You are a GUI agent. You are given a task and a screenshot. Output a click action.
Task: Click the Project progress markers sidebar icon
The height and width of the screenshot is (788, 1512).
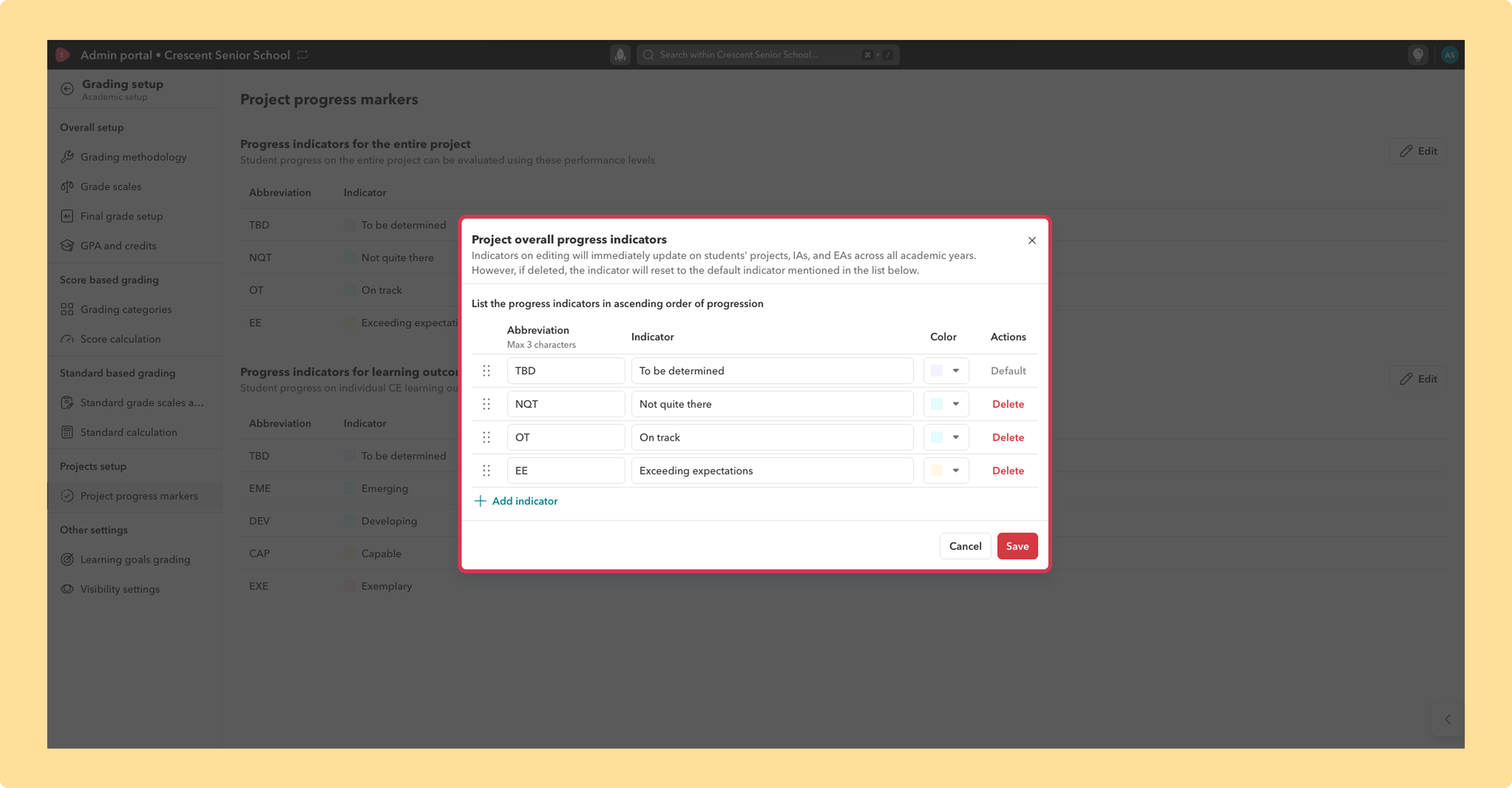(x=67, y=496)
